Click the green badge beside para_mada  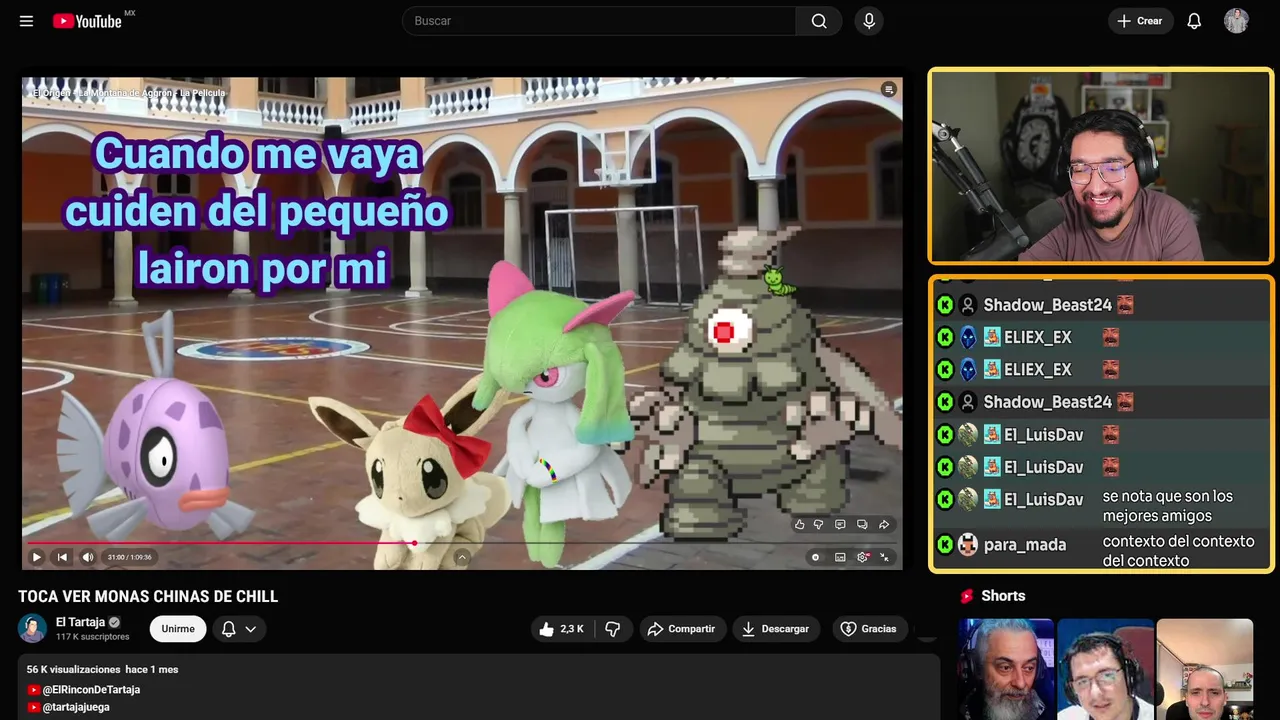pyautogui.click(x=945, y=545)
